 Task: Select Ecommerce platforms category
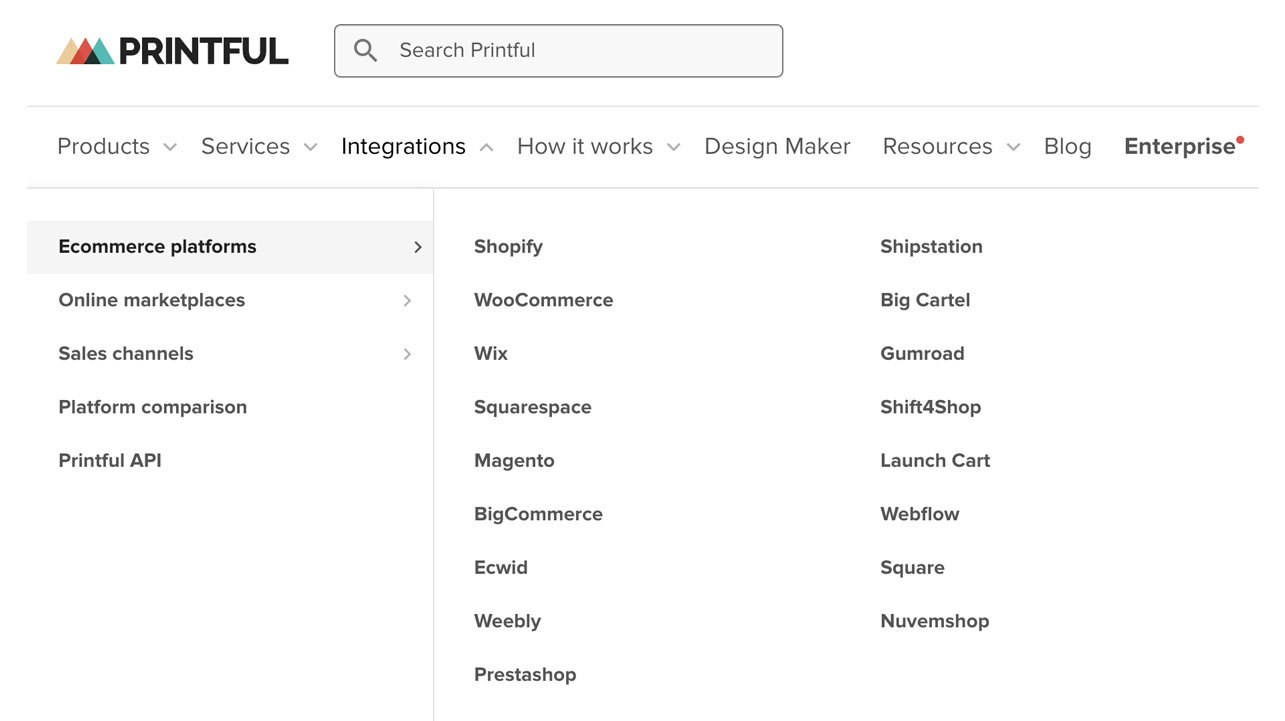tap(230, 247)
